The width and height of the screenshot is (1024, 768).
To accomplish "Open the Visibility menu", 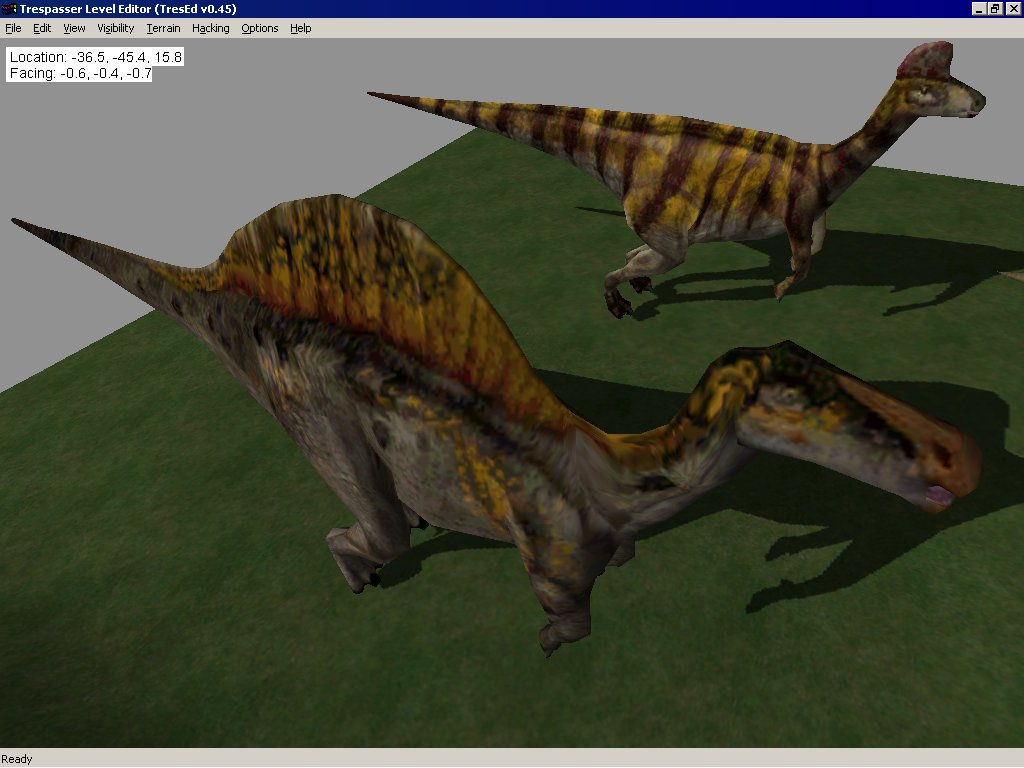I will coord(116,28).
